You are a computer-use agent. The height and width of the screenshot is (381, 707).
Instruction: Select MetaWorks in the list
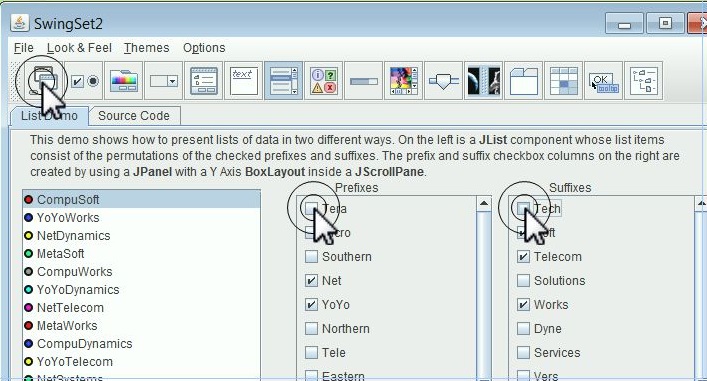(142, 326)
